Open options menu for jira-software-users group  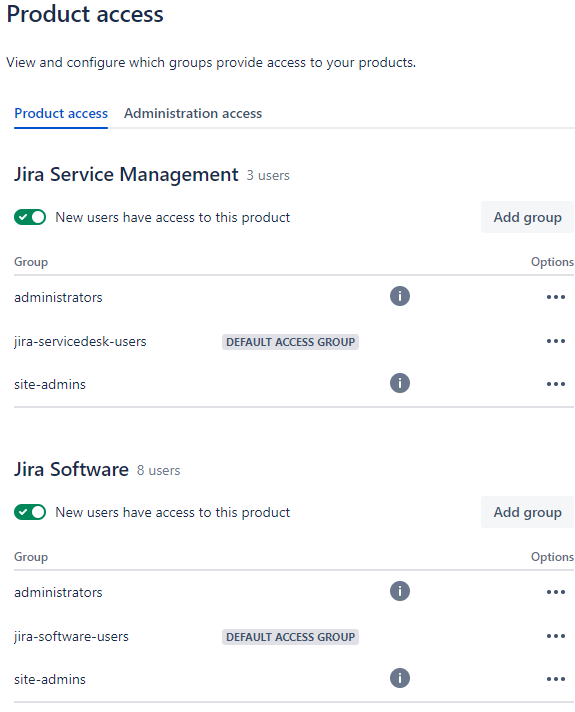pos(555,637)
